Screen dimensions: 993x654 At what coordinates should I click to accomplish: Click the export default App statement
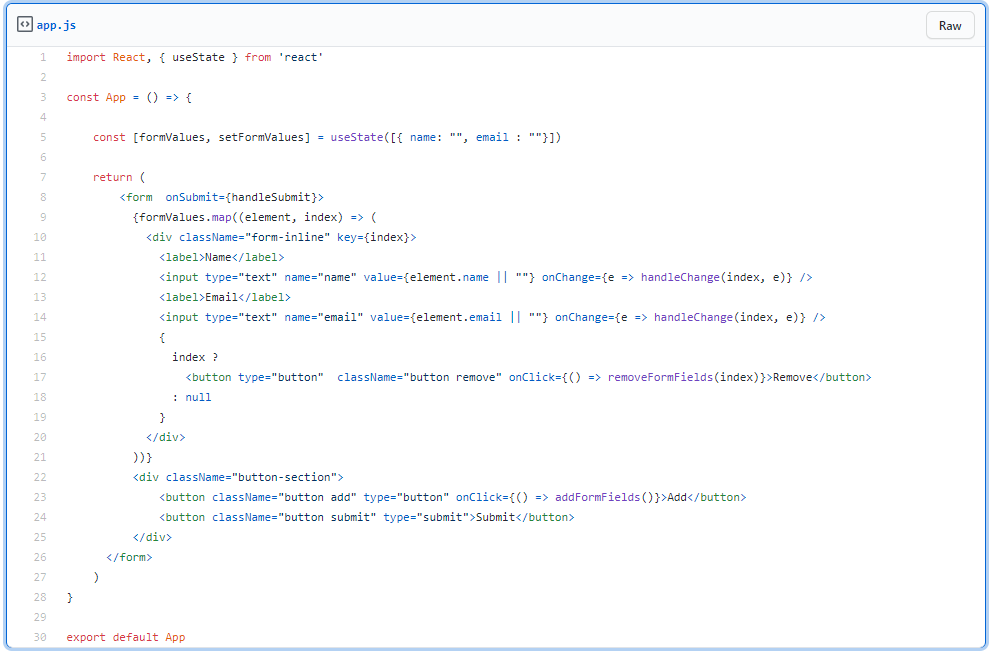(x=126, y=637)
